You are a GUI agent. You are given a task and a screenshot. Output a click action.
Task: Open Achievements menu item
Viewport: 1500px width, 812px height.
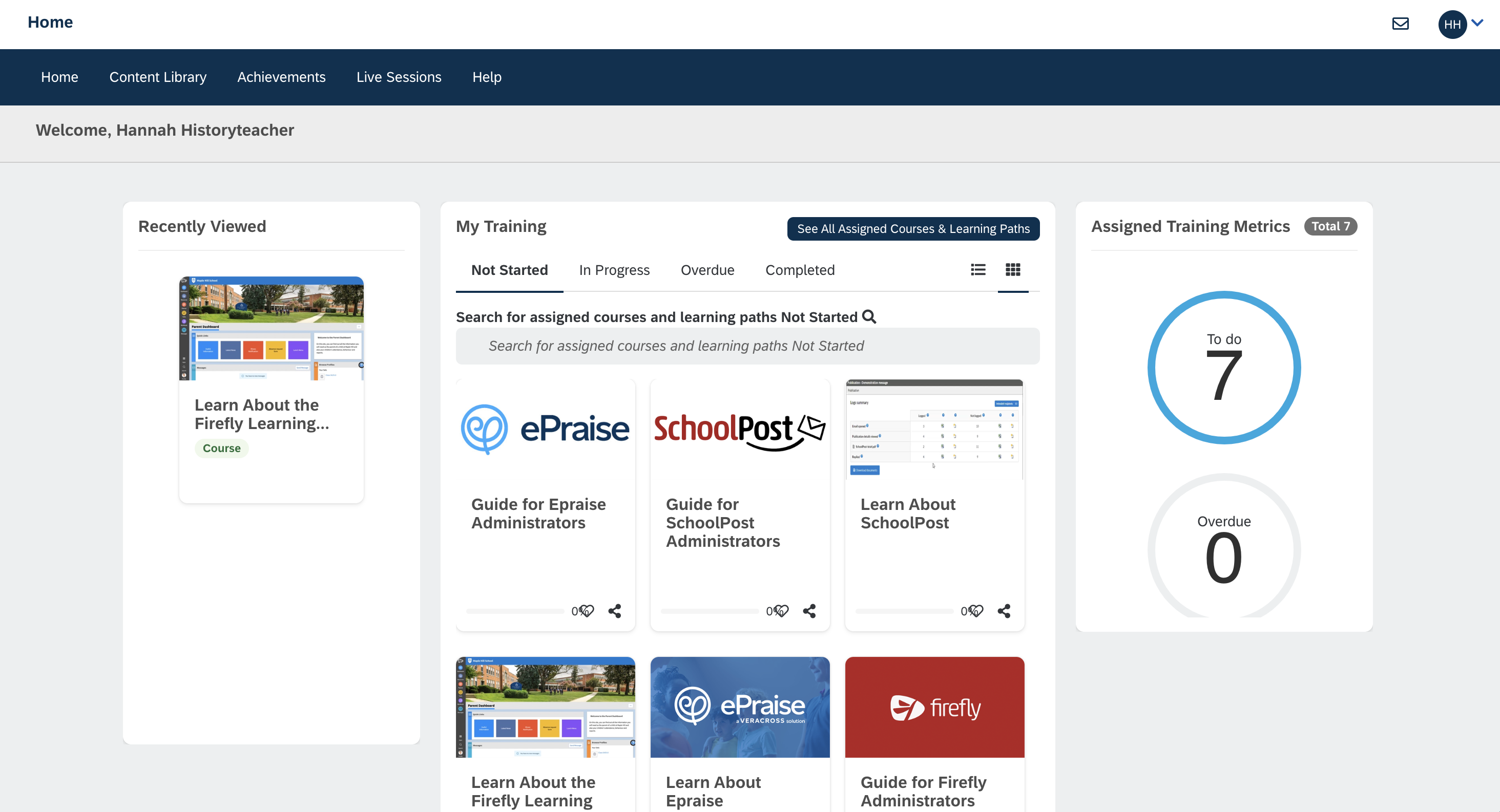[281, 77]
